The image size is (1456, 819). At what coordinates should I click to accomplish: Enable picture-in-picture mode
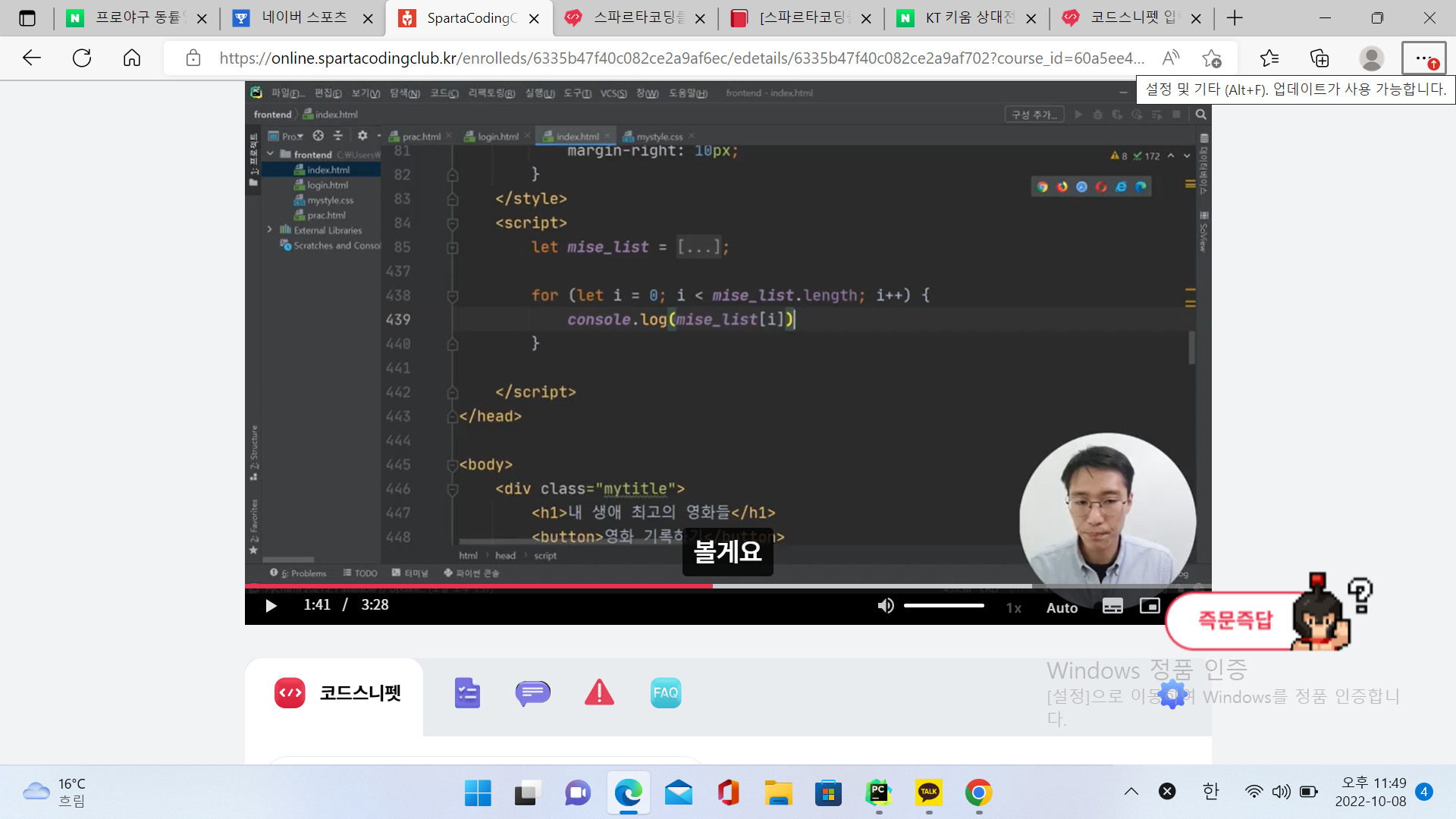1150,605
